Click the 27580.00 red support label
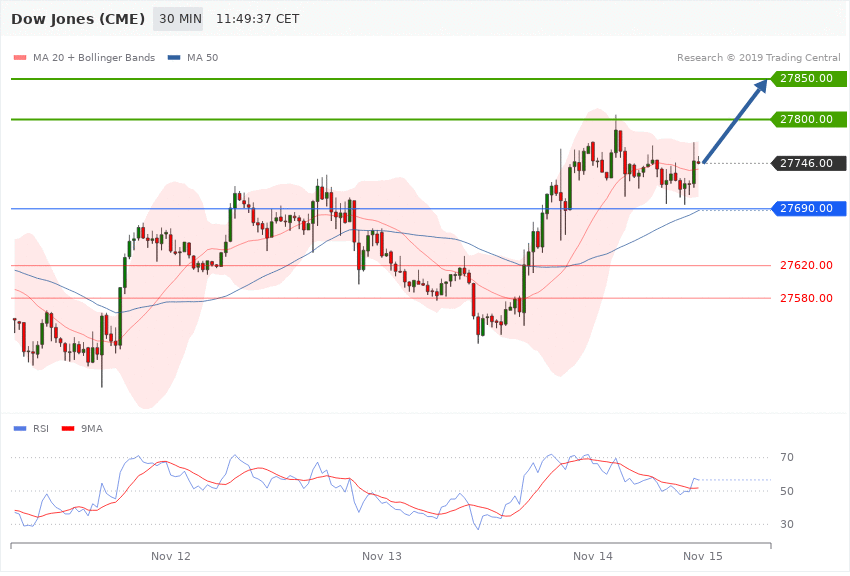Screen dimensions: 850x576 (806, 298)
